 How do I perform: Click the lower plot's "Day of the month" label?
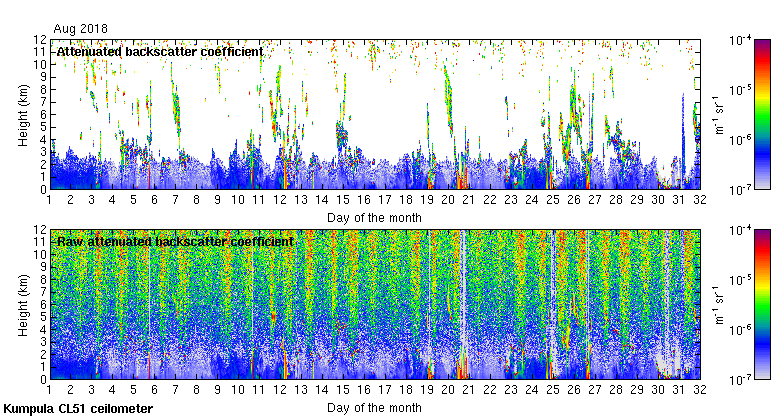[x=374, y=408]
